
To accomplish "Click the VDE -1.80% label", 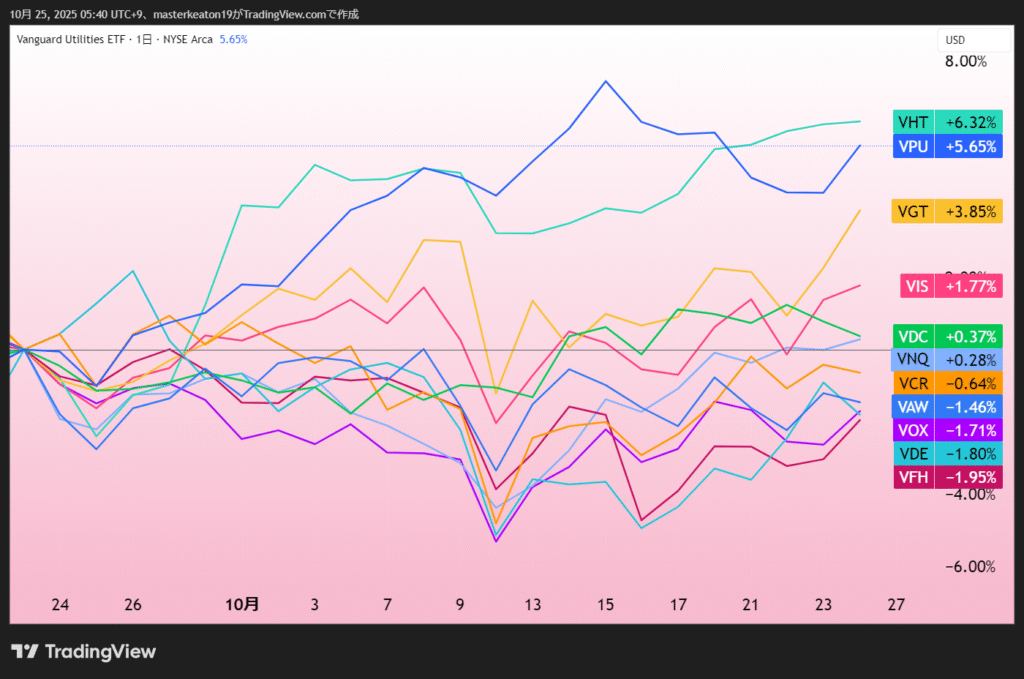I will pyautogui.click(x=947, y=453).
